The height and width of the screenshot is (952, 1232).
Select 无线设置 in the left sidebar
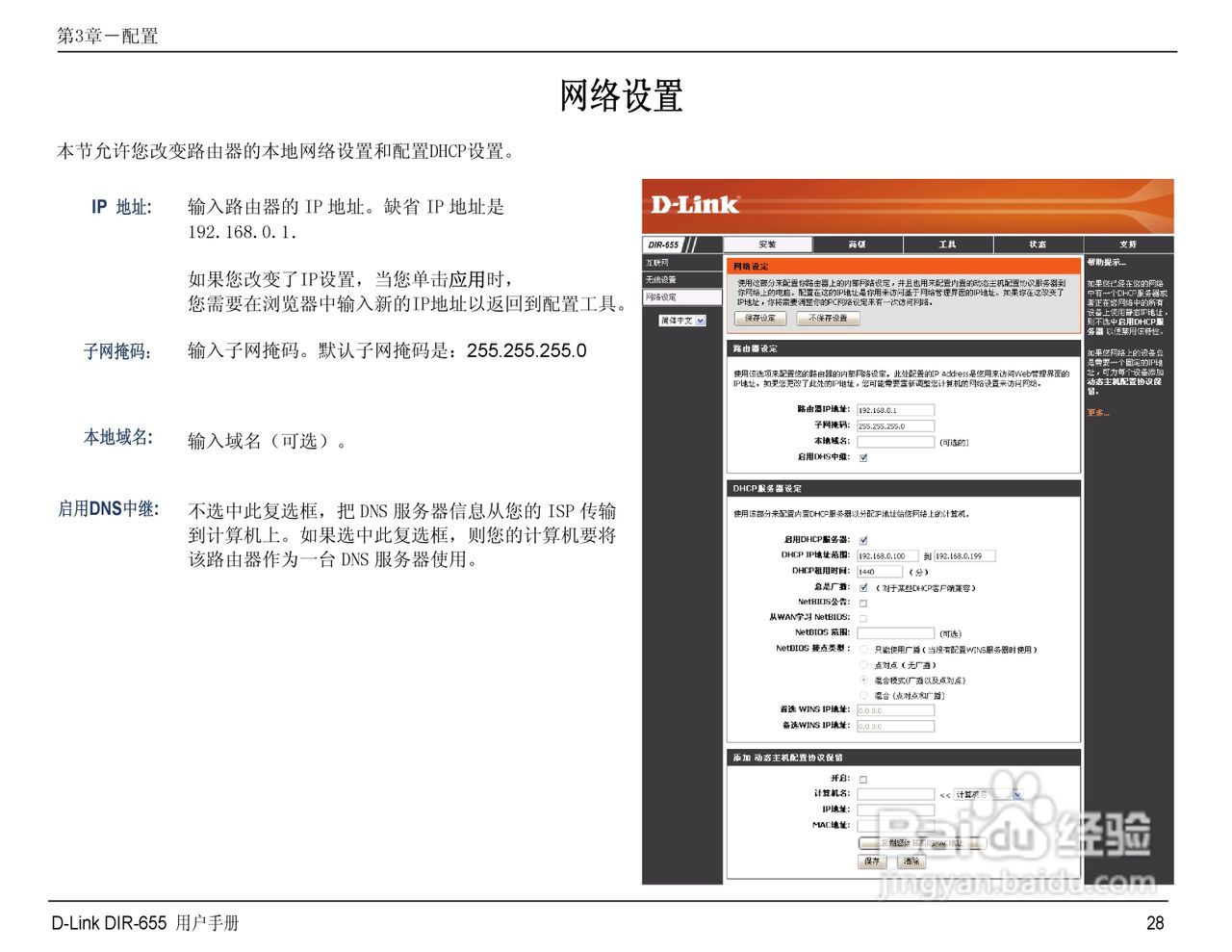[x=681, y=280]
